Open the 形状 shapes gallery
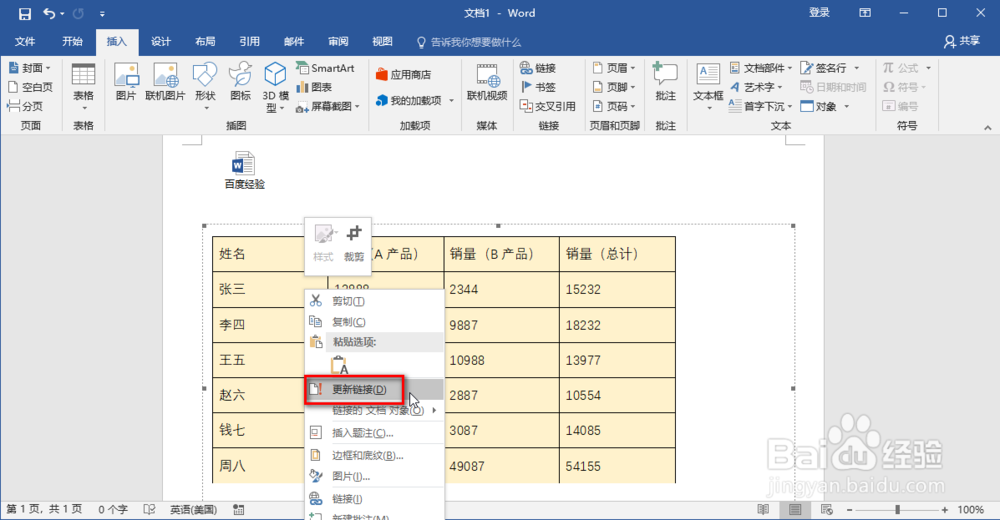 [205, 87]
